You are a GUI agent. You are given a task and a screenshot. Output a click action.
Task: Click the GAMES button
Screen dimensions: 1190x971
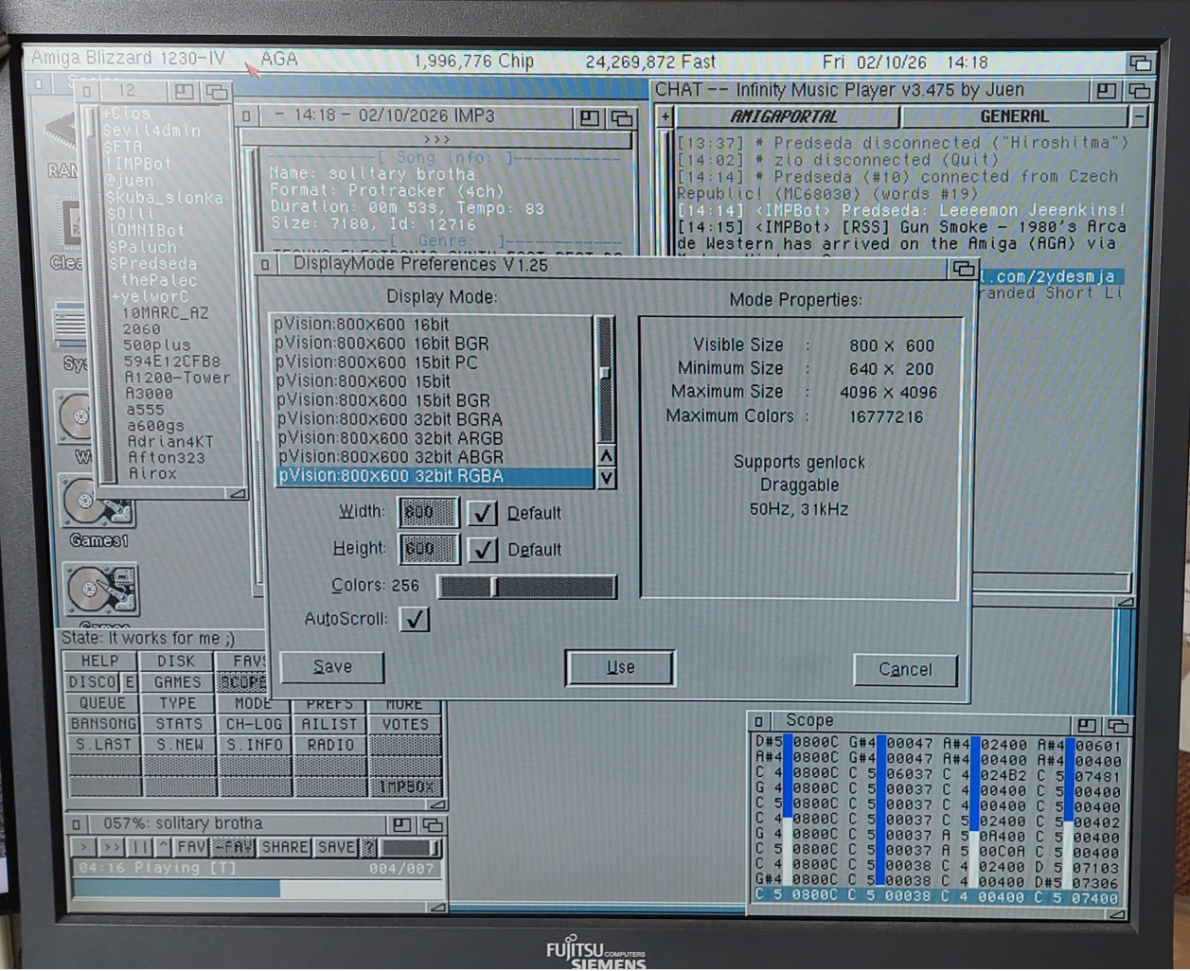pyautogui.click(x=178, y=683)
